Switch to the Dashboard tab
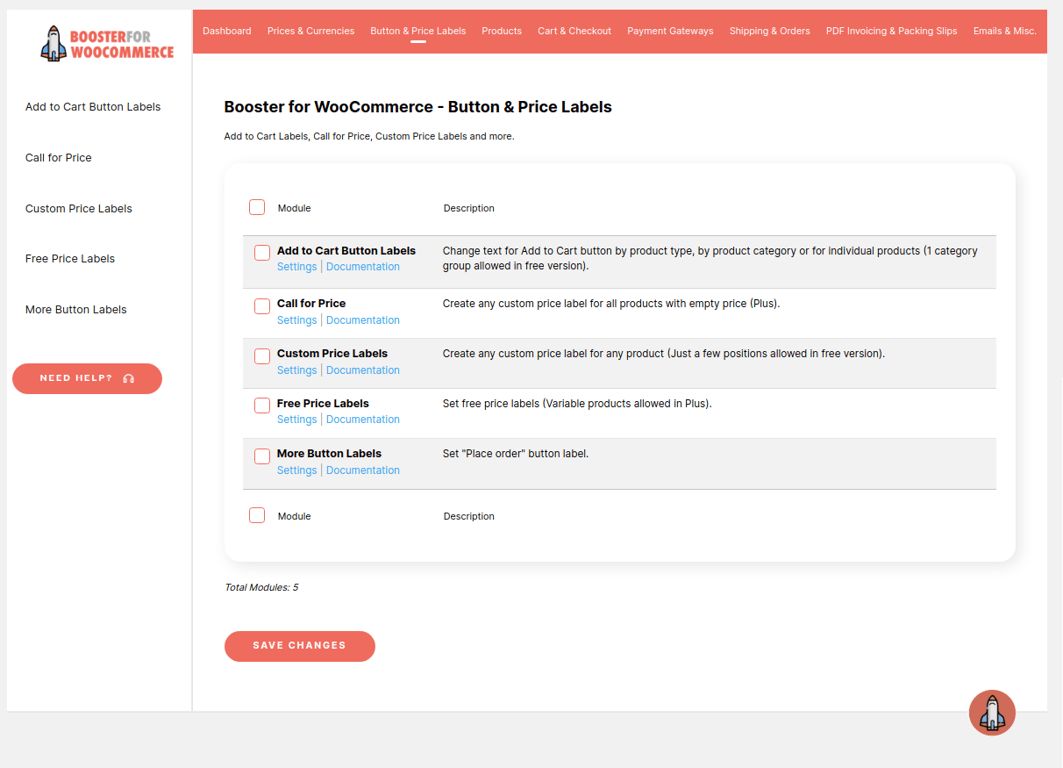 (x=227, y=31)
